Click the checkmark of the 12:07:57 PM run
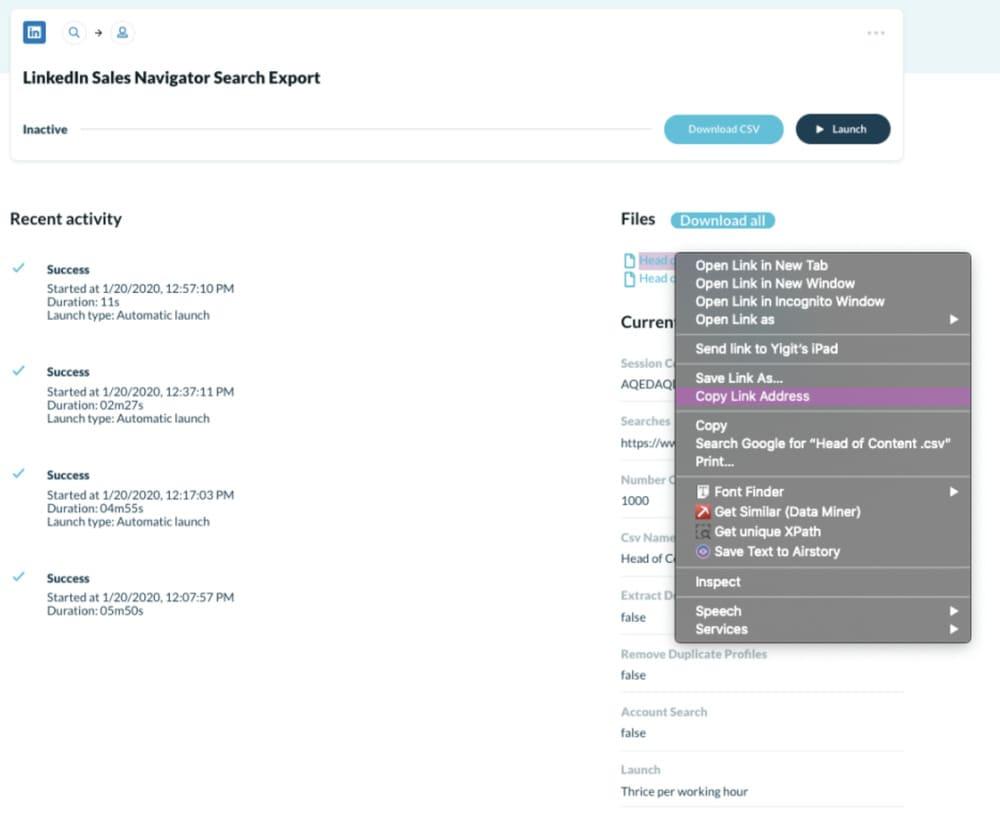Image resolution: width=1000 pixels, height=834 pixels. [18, 576]
